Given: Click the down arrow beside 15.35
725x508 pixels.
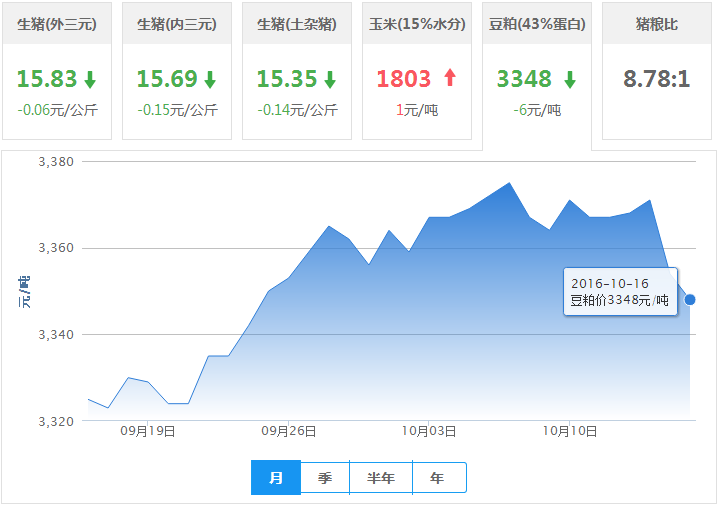Looking at the screenshot, I should (330, 80).
